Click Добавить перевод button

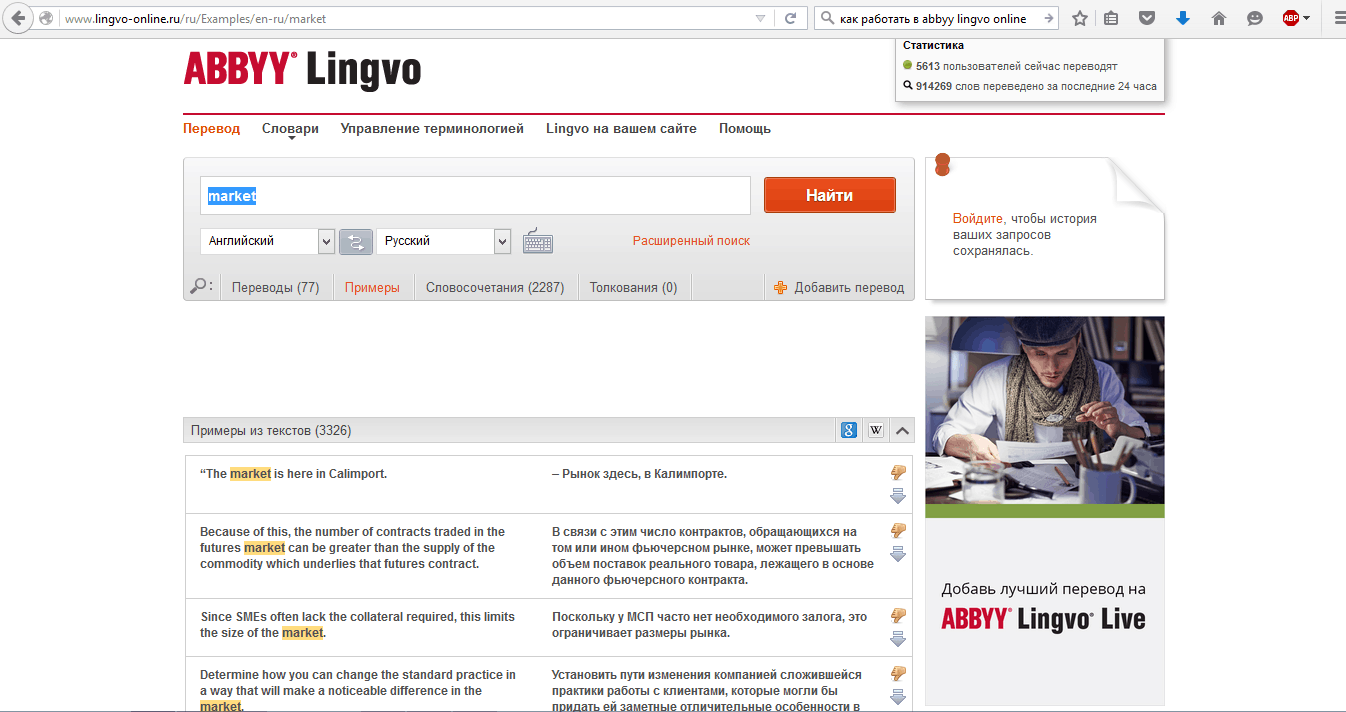point(839,287)
